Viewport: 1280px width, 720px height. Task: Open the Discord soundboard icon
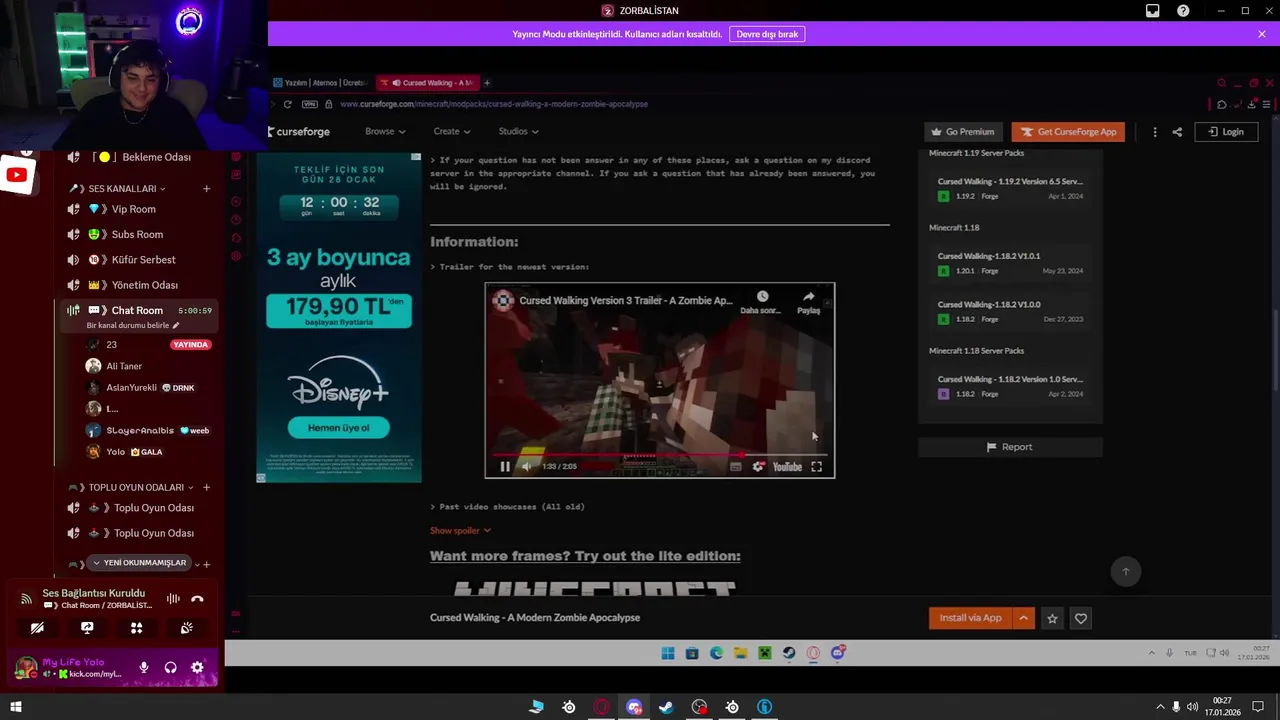click(x=186, y=628)
